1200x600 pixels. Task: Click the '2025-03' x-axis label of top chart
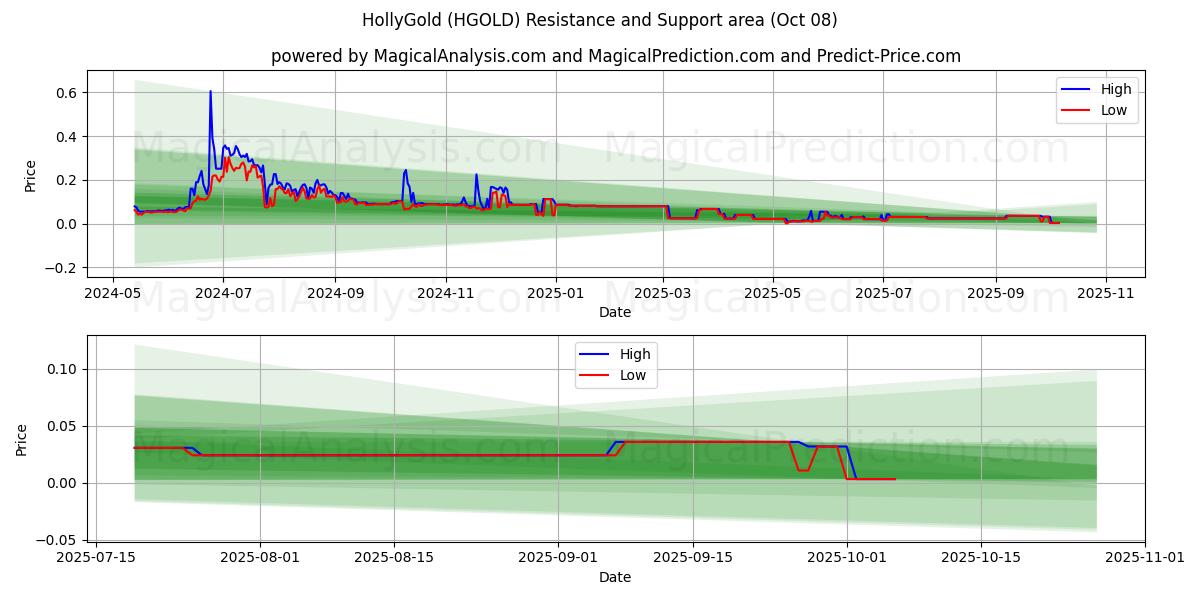pos(662,295)
